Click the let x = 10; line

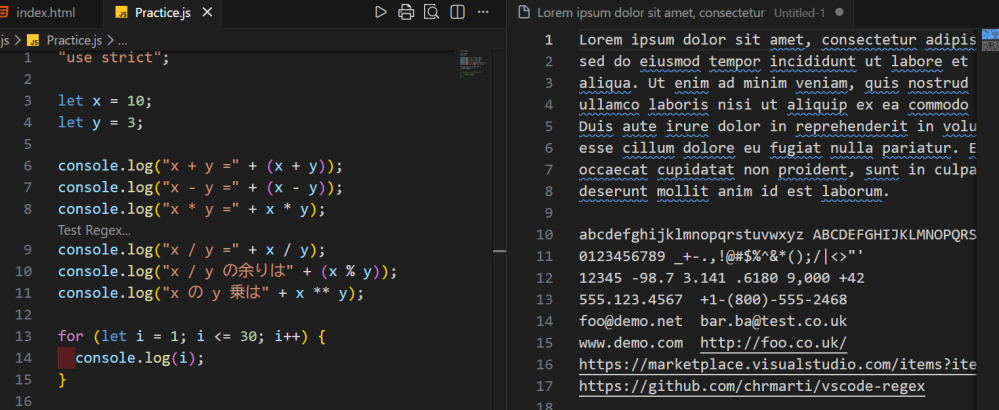click(x=105, y=101)
